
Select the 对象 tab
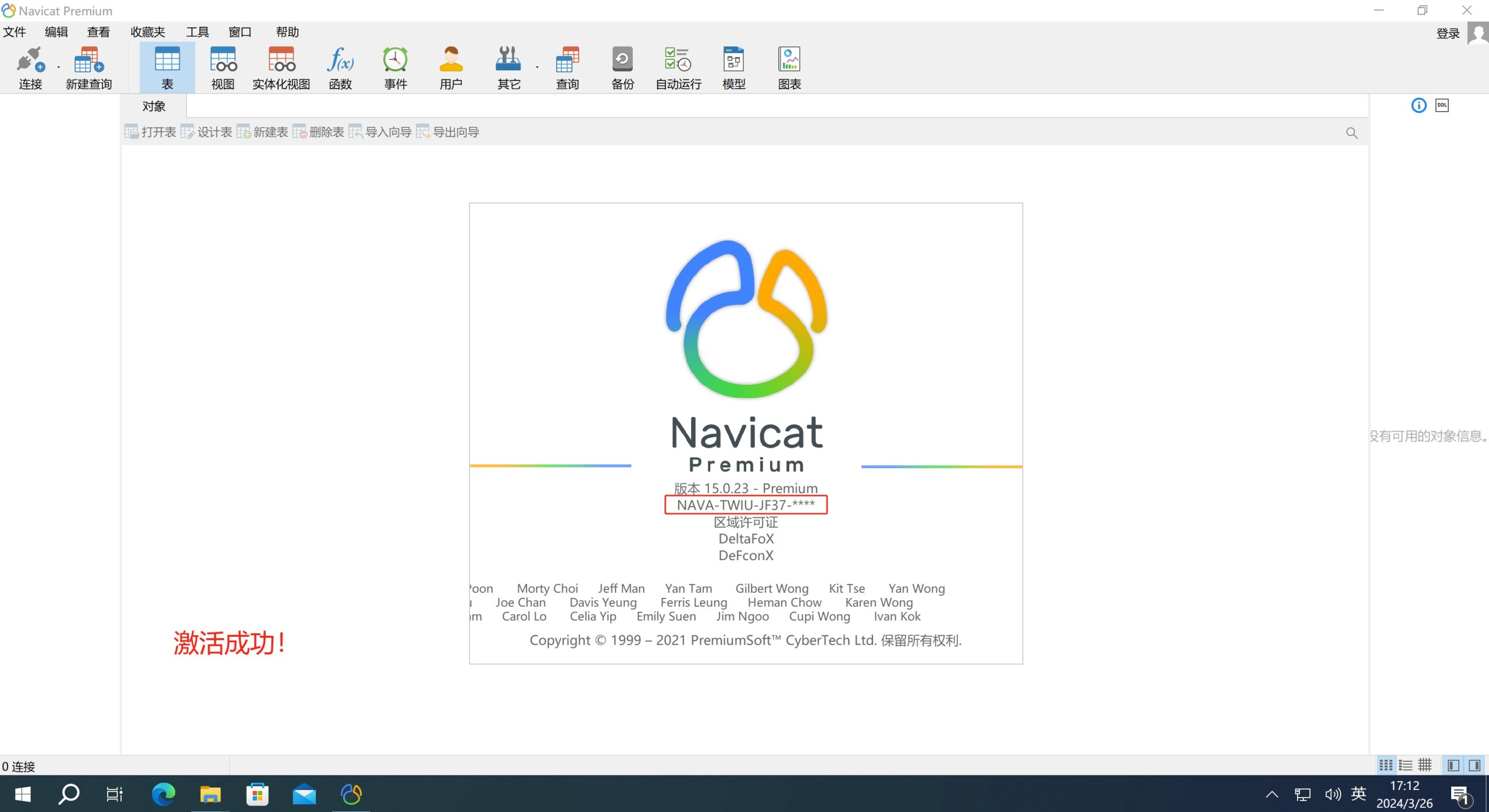[154, 106]
